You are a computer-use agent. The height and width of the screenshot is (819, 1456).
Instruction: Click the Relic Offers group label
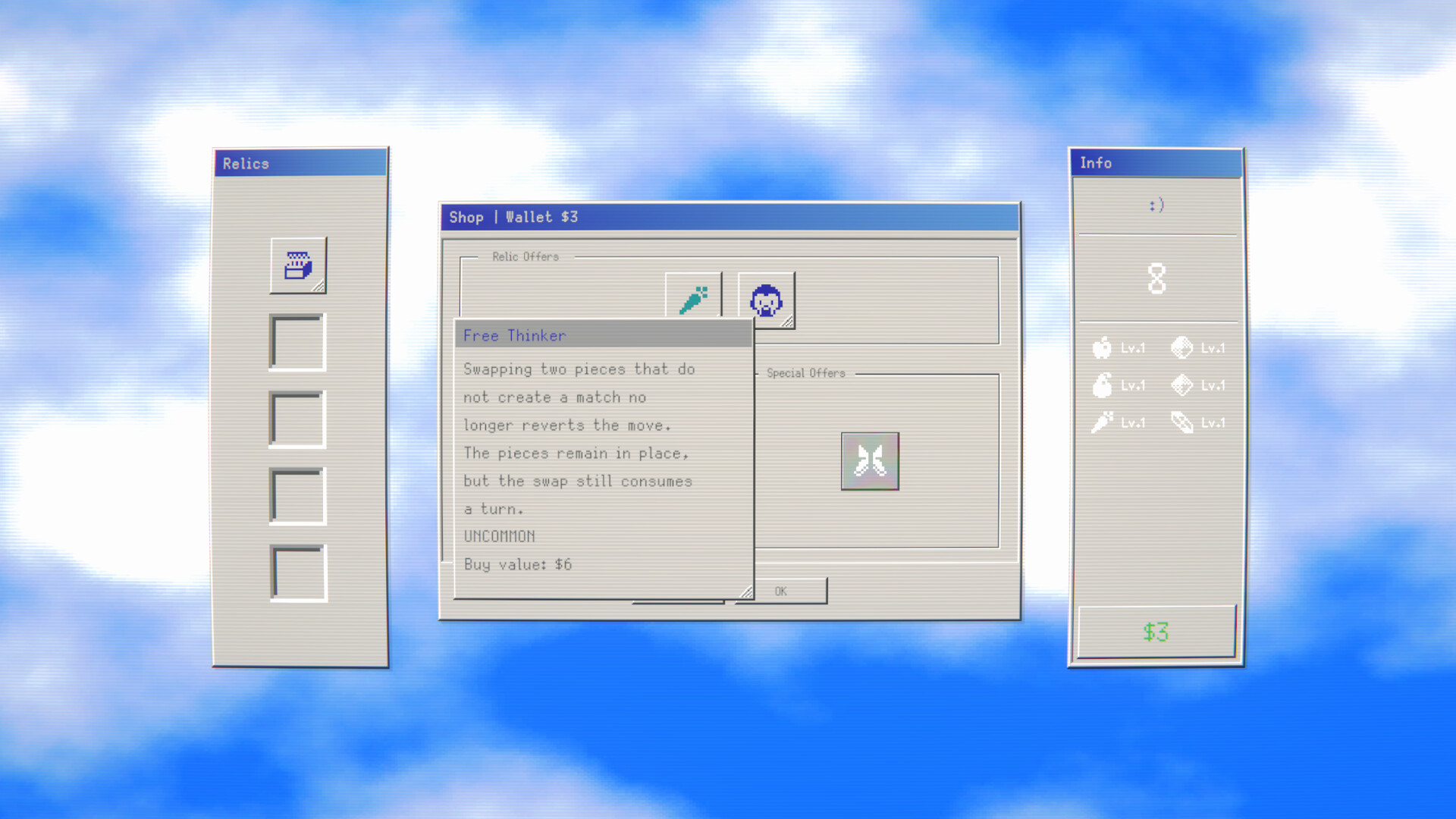(526, 257)
